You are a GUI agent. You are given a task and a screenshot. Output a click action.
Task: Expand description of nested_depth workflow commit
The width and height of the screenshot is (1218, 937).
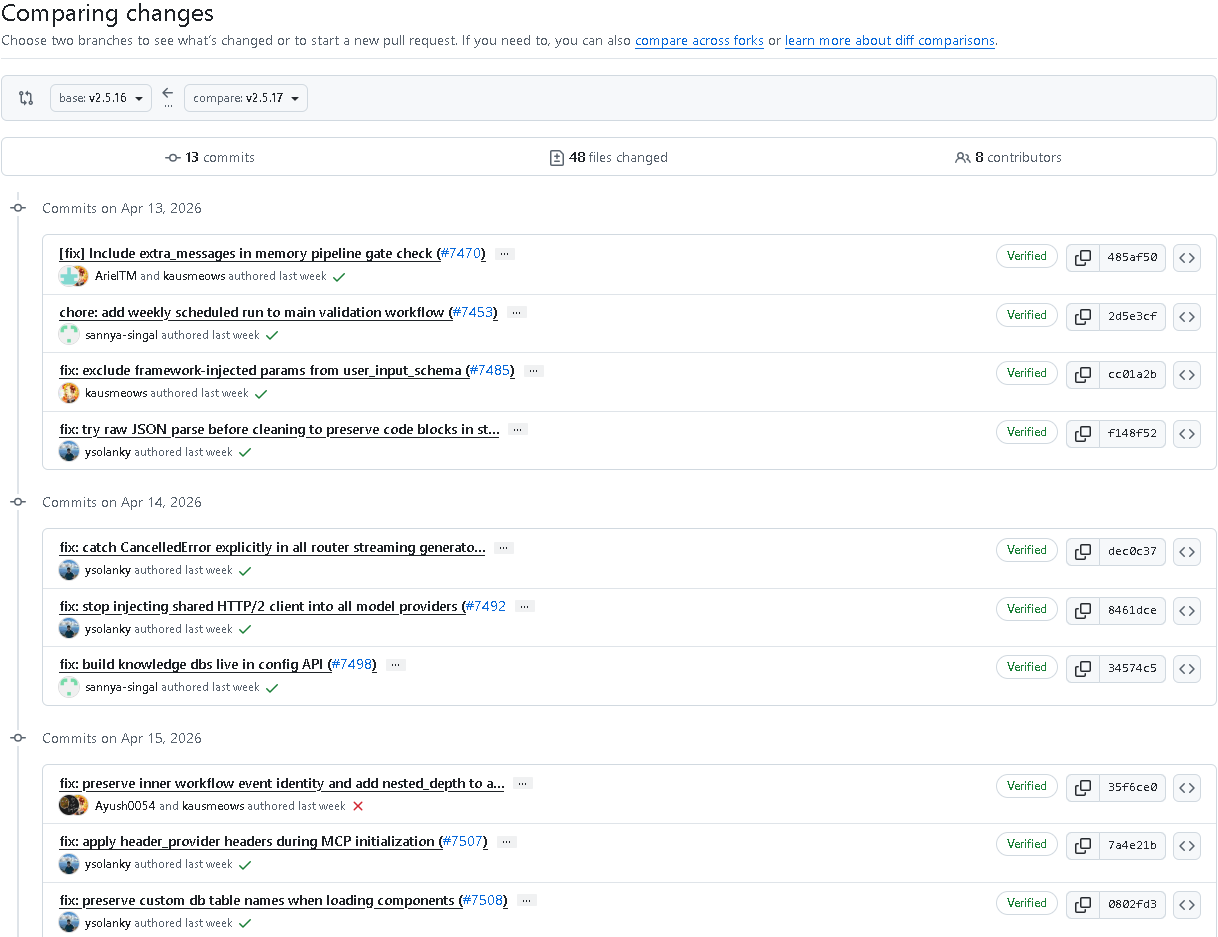coord(523,784)
